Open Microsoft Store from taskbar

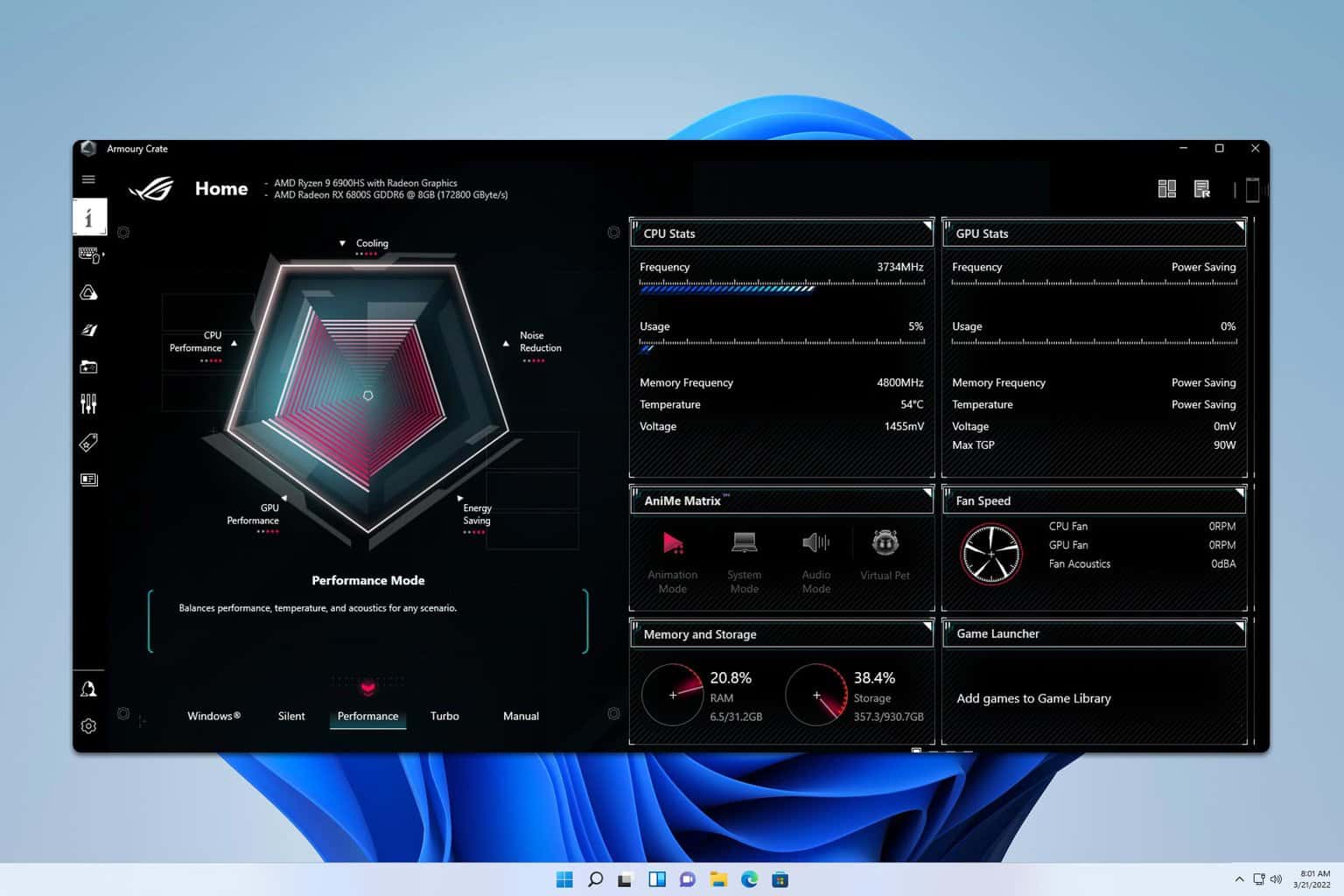click(x=780, y=879)
